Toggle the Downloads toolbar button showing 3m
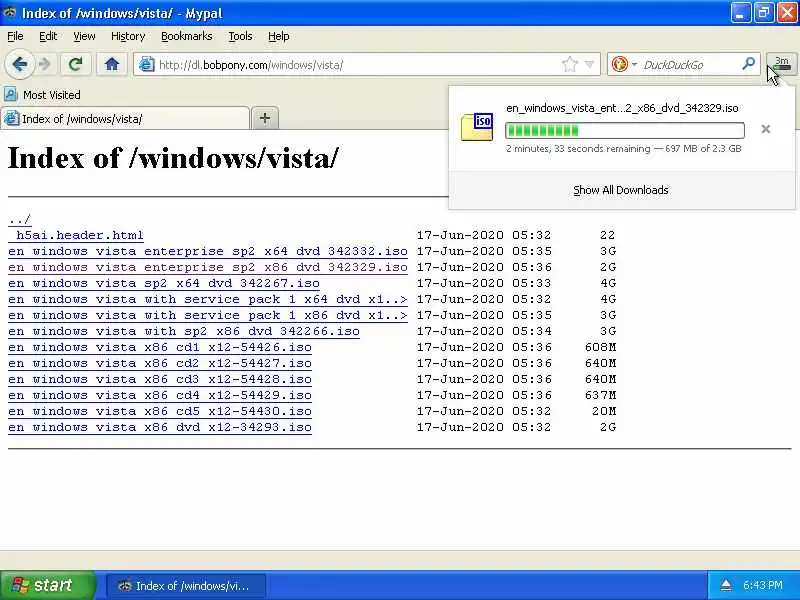The width and height of the screenshot is (800, 600). tap(782, 64)
